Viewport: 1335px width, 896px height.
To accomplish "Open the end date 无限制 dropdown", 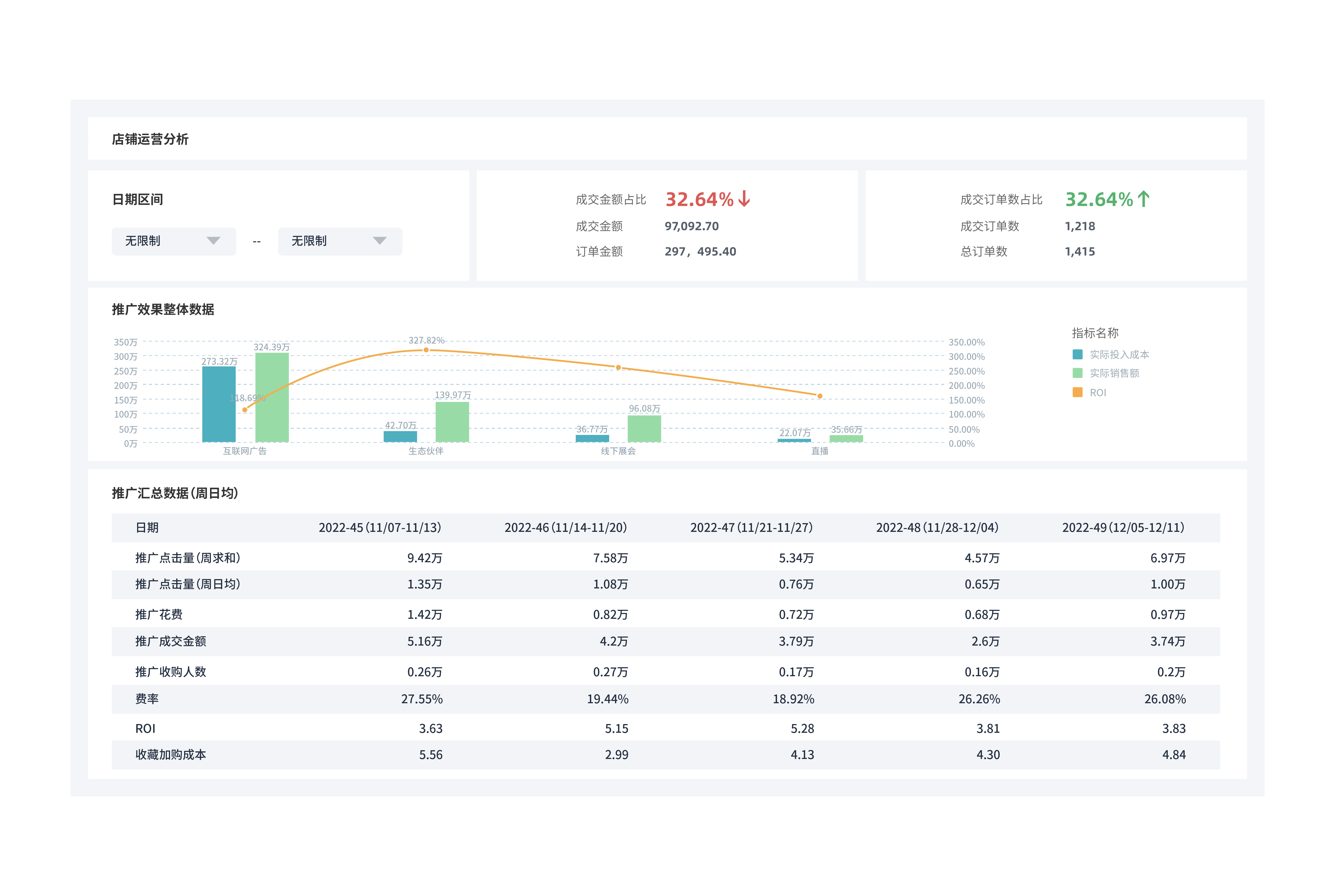I will pos(340,241).
